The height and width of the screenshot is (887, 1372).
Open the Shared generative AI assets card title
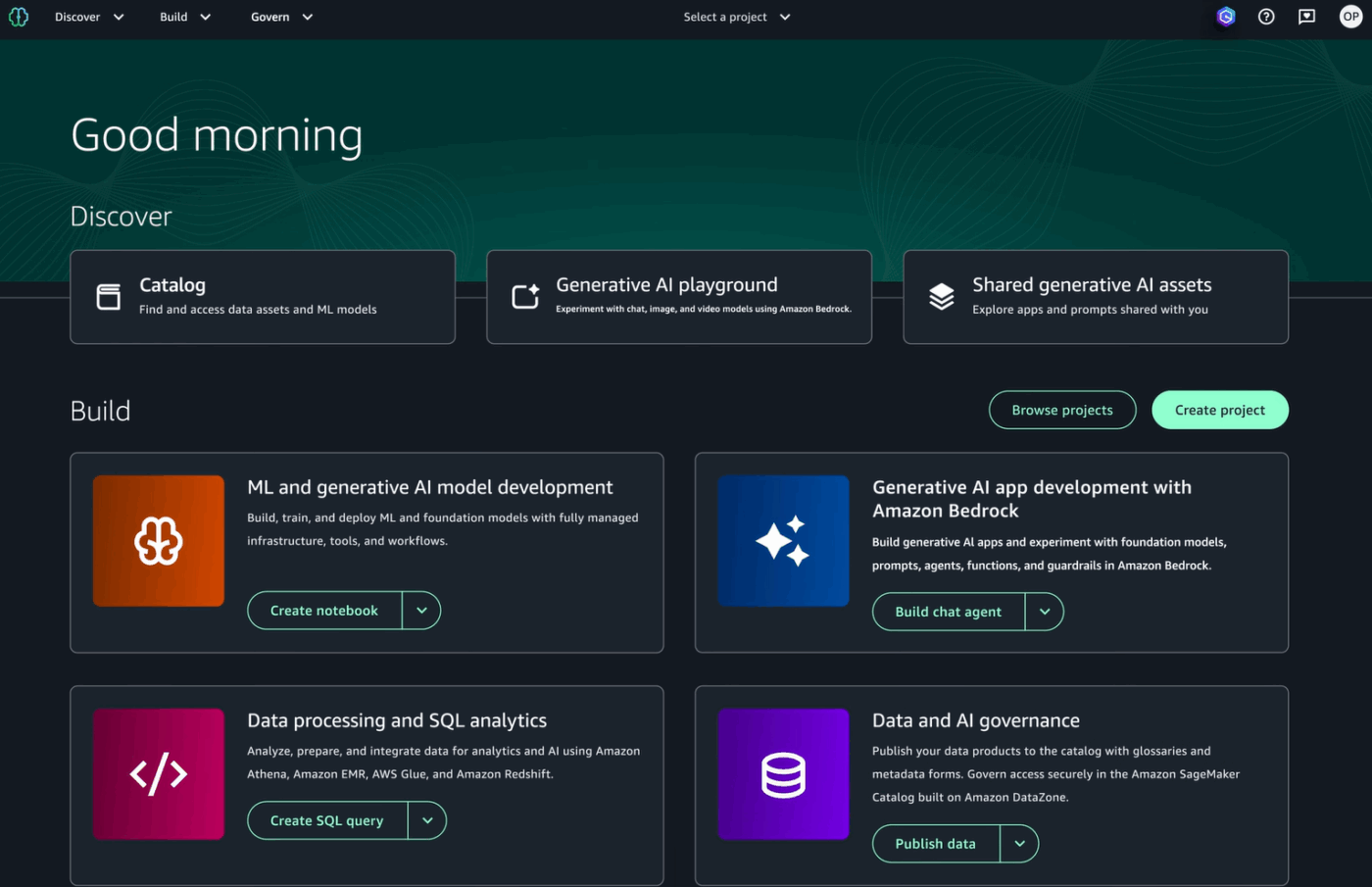pyautogui.click(x=1092, y=285)
